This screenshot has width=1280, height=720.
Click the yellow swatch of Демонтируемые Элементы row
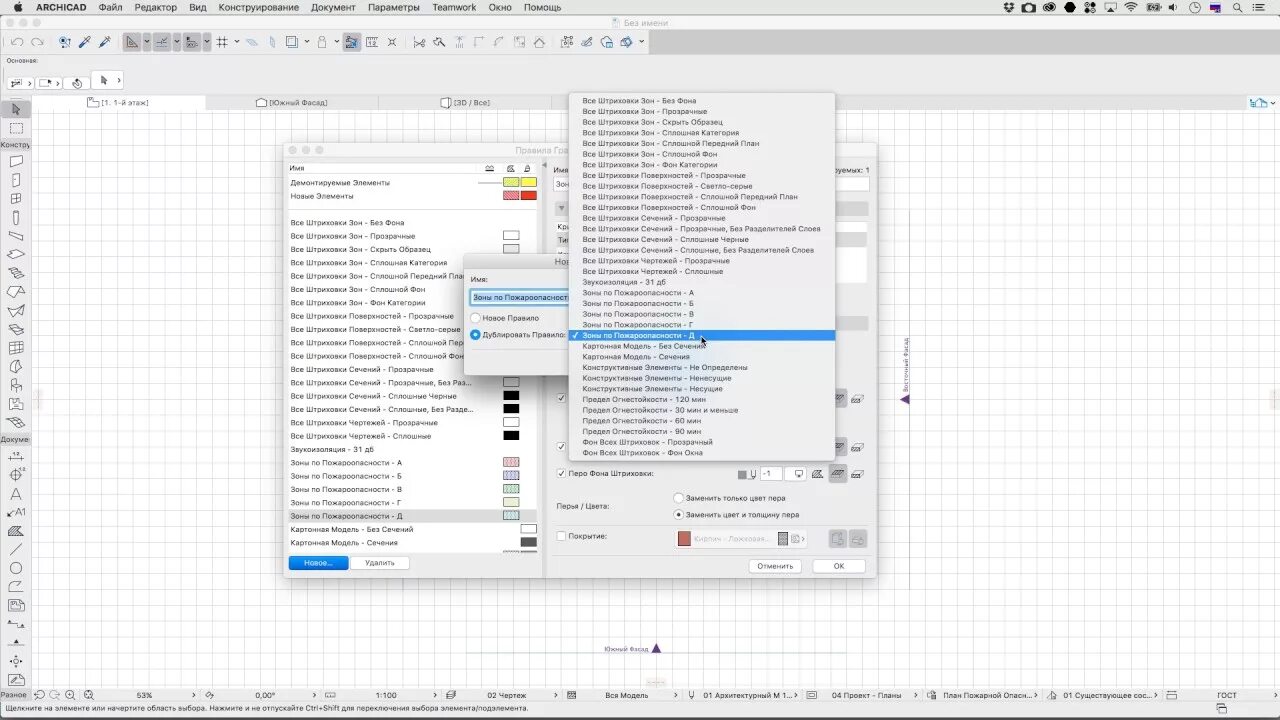(529, 182)
